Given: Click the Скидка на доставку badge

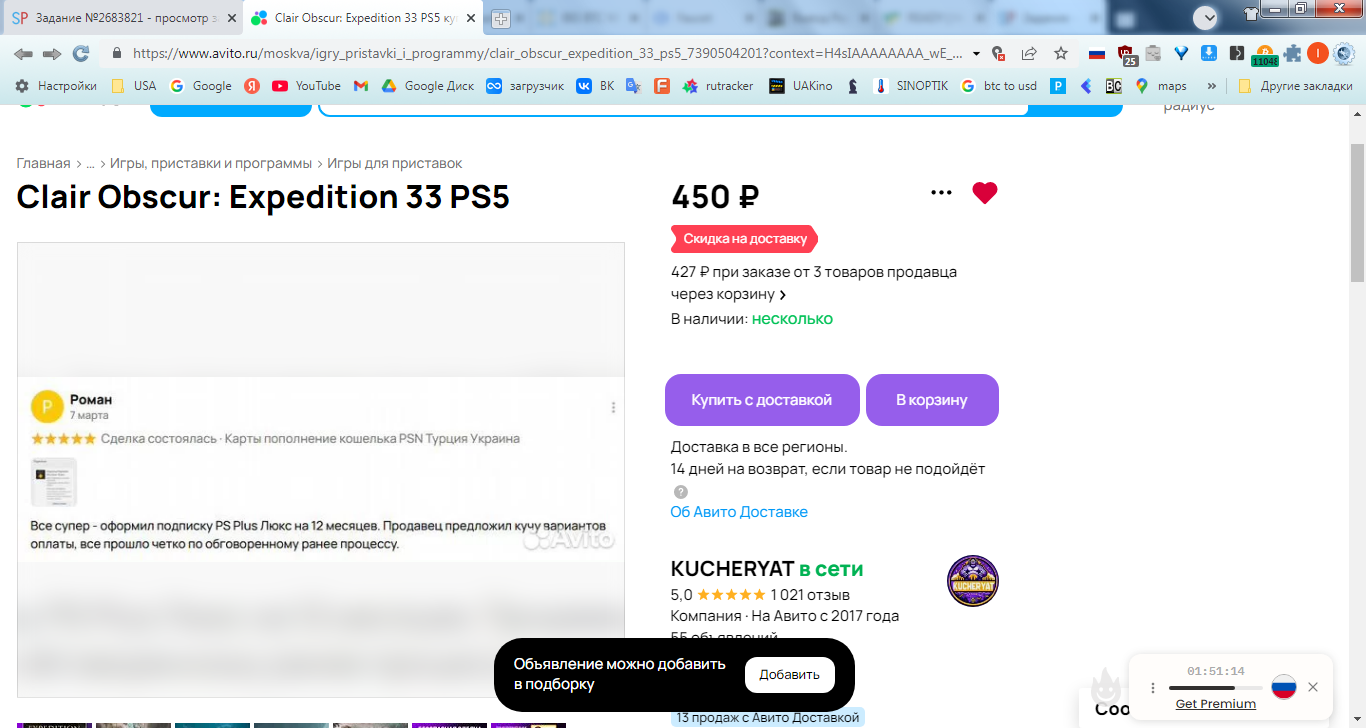Looking at the screenshot, I should click(745, 239).
